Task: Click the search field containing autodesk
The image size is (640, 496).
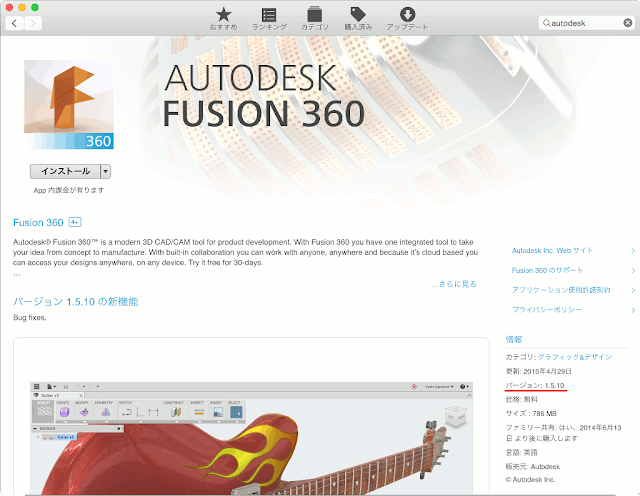Action: pyautogui.click(x=586, y=23)
